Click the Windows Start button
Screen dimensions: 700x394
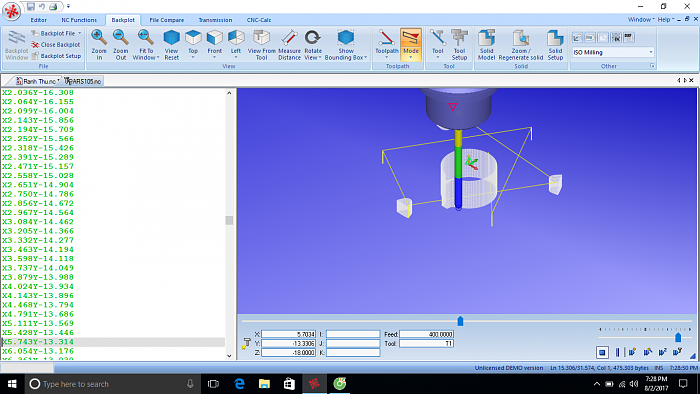(12, 384)
